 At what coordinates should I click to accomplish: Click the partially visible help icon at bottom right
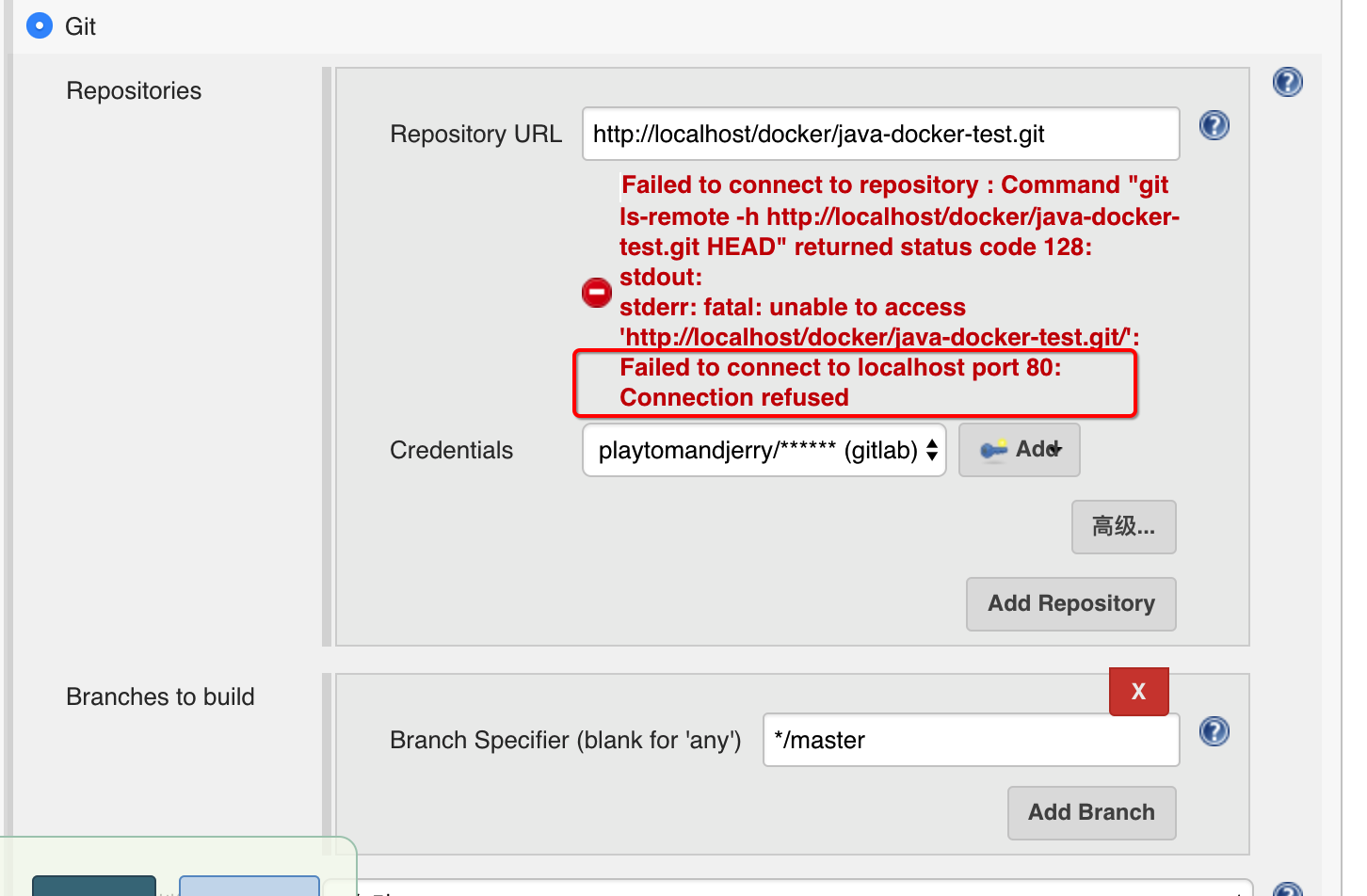click(1287, 888)
